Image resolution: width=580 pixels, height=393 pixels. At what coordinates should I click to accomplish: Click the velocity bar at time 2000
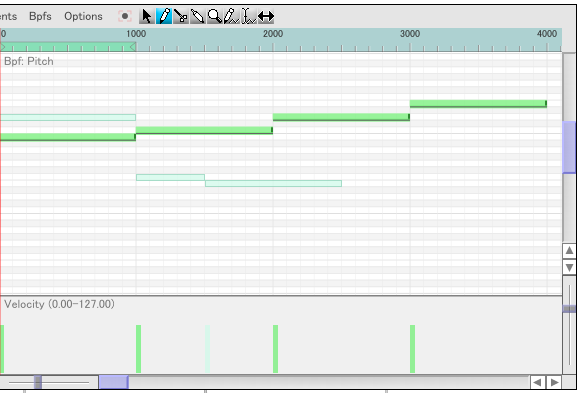point(275,349)
